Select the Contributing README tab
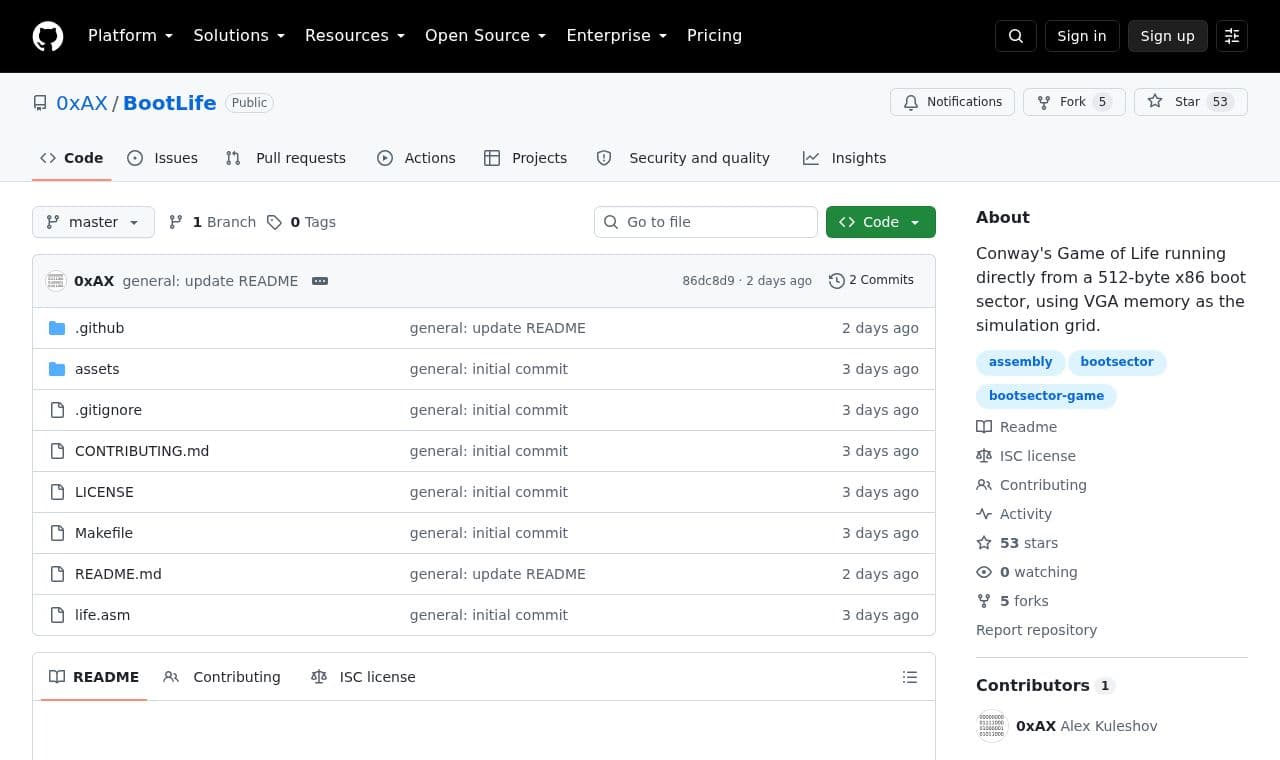The image size is (1280, 760). coord(222,677)
